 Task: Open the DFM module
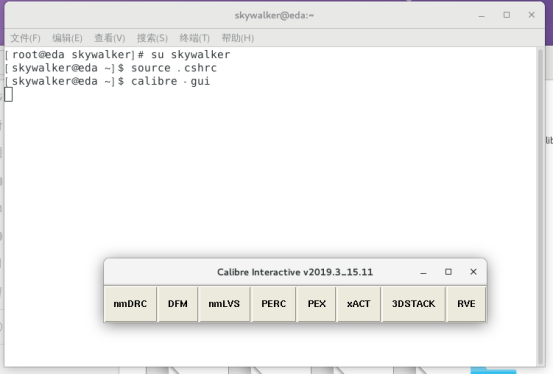tap(178, 304)
